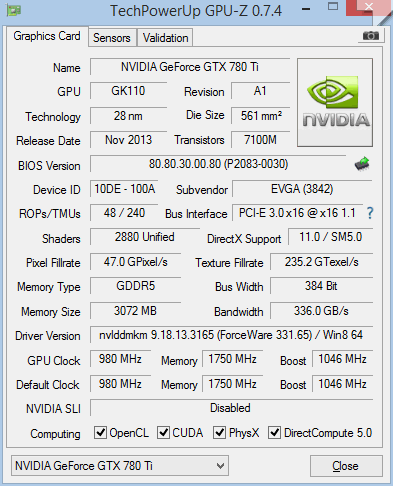This screenshot has width=393, height=486.
Task: Click the Bus Width field 384 Bit
Action: [x=321, y=286]
